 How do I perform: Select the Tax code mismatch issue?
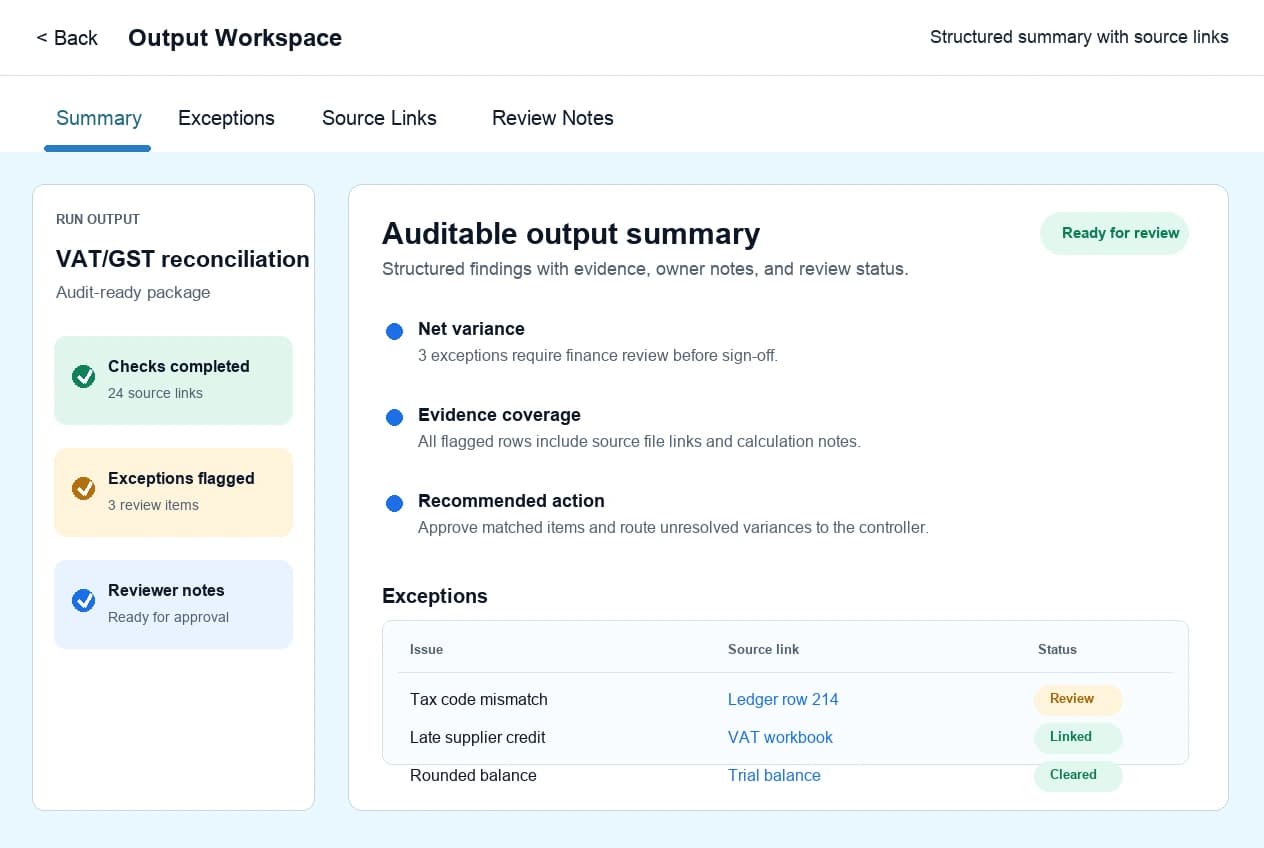click(x=479, y=699)
